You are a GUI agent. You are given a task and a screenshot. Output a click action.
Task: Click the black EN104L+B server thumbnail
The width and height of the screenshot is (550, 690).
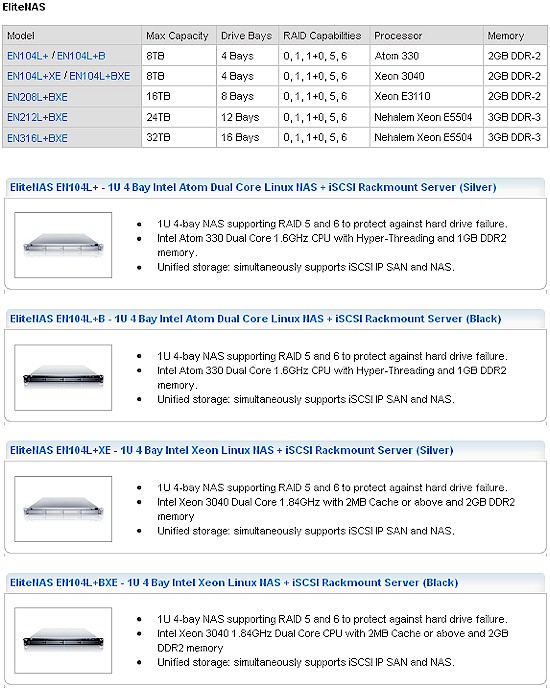[63, 378]
